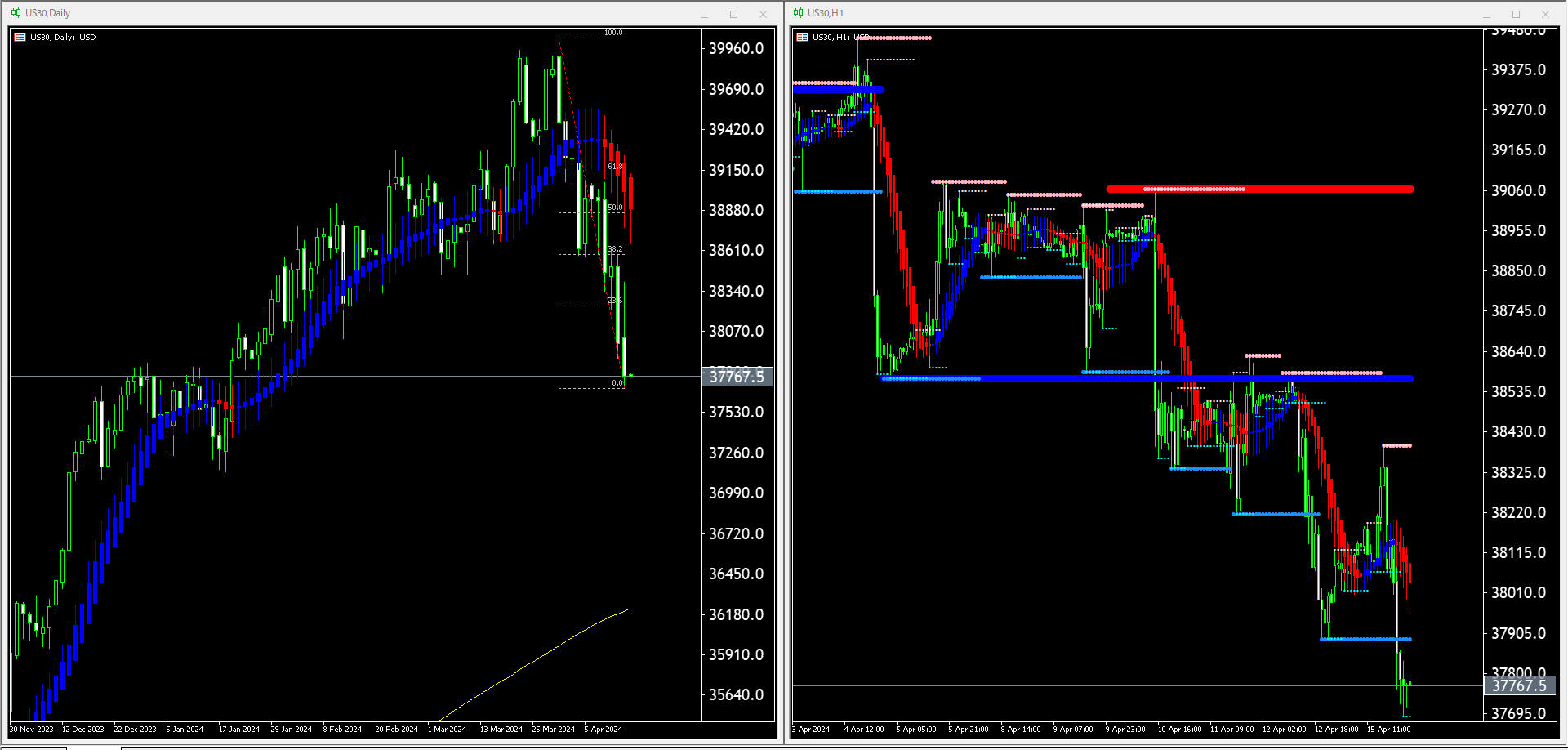The height and width of the screenshot is (750, 1568).
Task: Click the Fibonacci 23.6 level label
Action: 615,301
